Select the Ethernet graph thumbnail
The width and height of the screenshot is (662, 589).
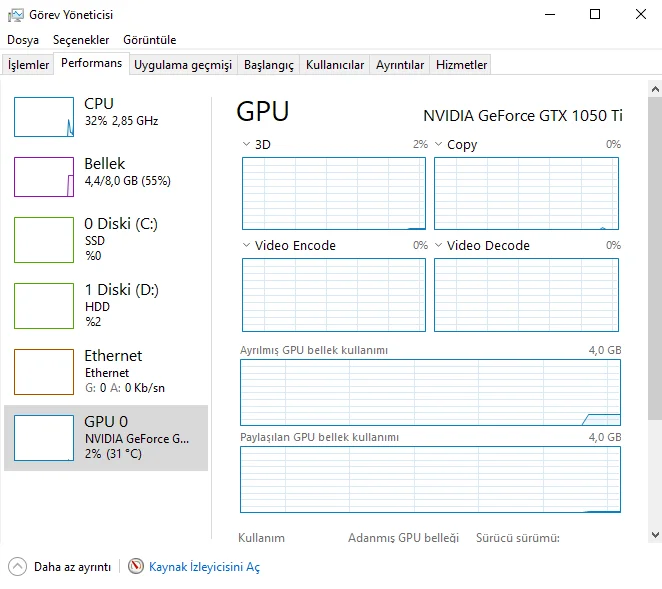click(x=44, y=372)
